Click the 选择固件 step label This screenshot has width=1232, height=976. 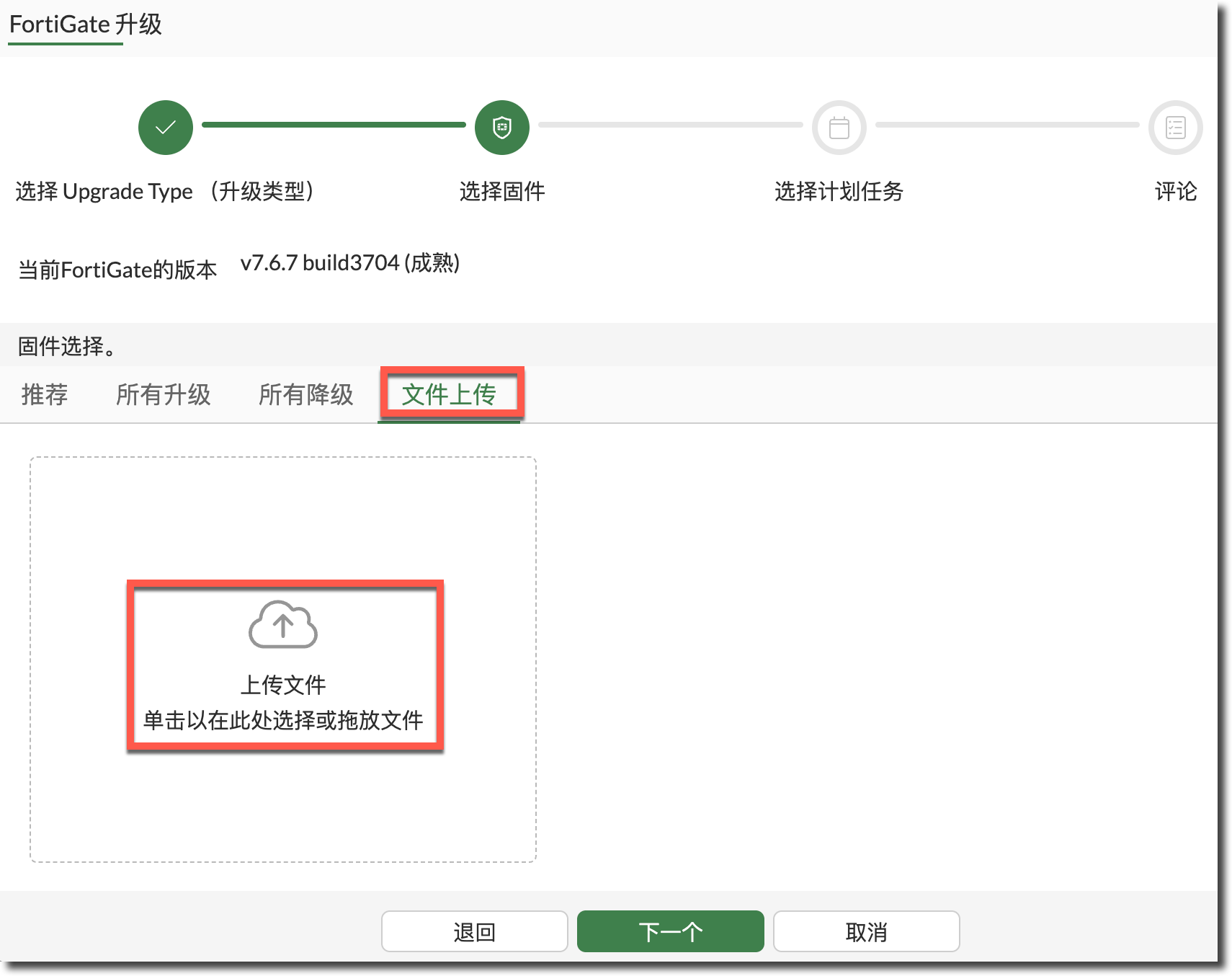coord(502,191)
